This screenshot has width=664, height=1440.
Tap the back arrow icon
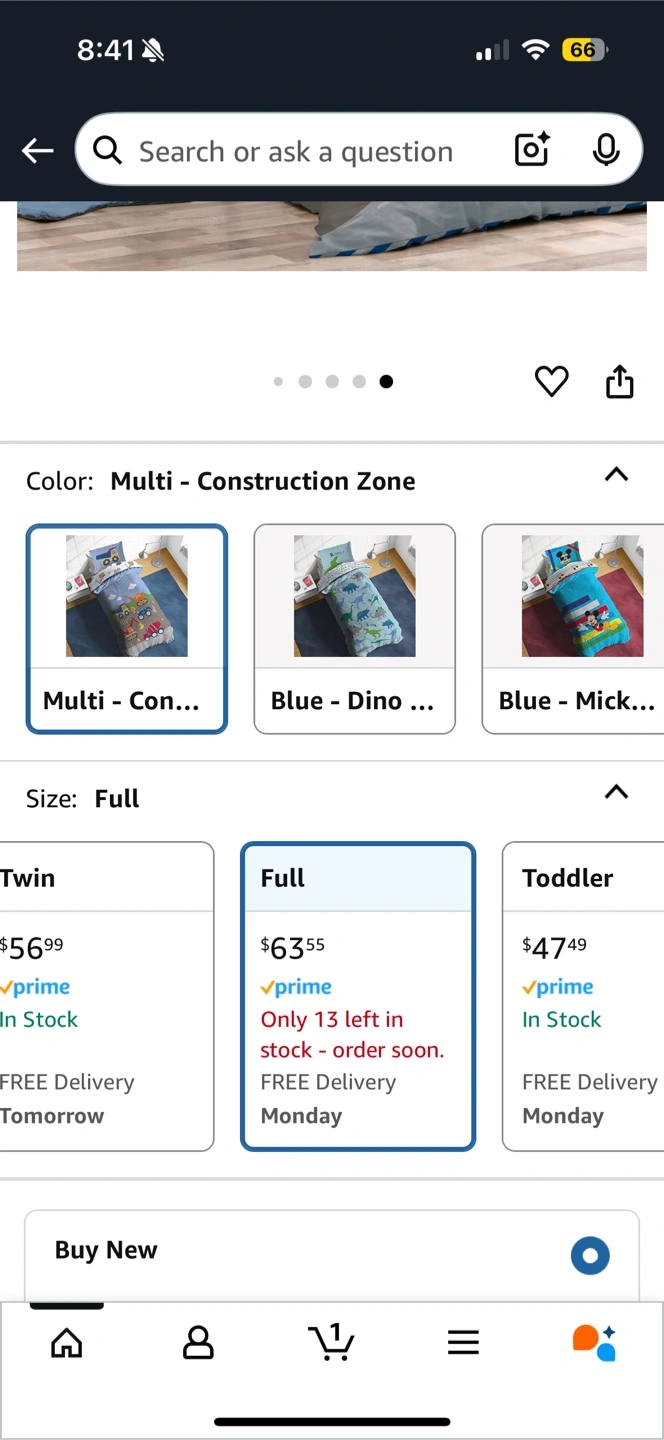pos(38,151)
